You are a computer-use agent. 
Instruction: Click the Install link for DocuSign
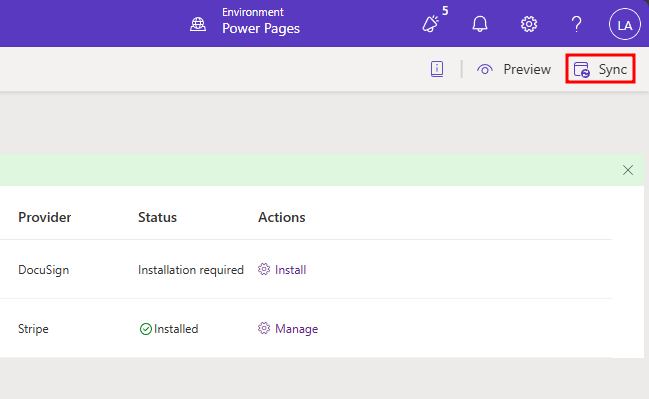(291, 270)
